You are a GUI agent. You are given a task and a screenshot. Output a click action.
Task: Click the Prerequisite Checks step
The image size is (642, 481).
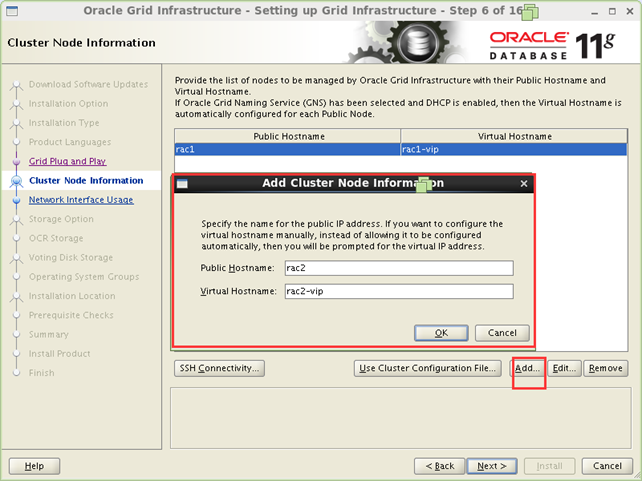click(x=71, y=315)
